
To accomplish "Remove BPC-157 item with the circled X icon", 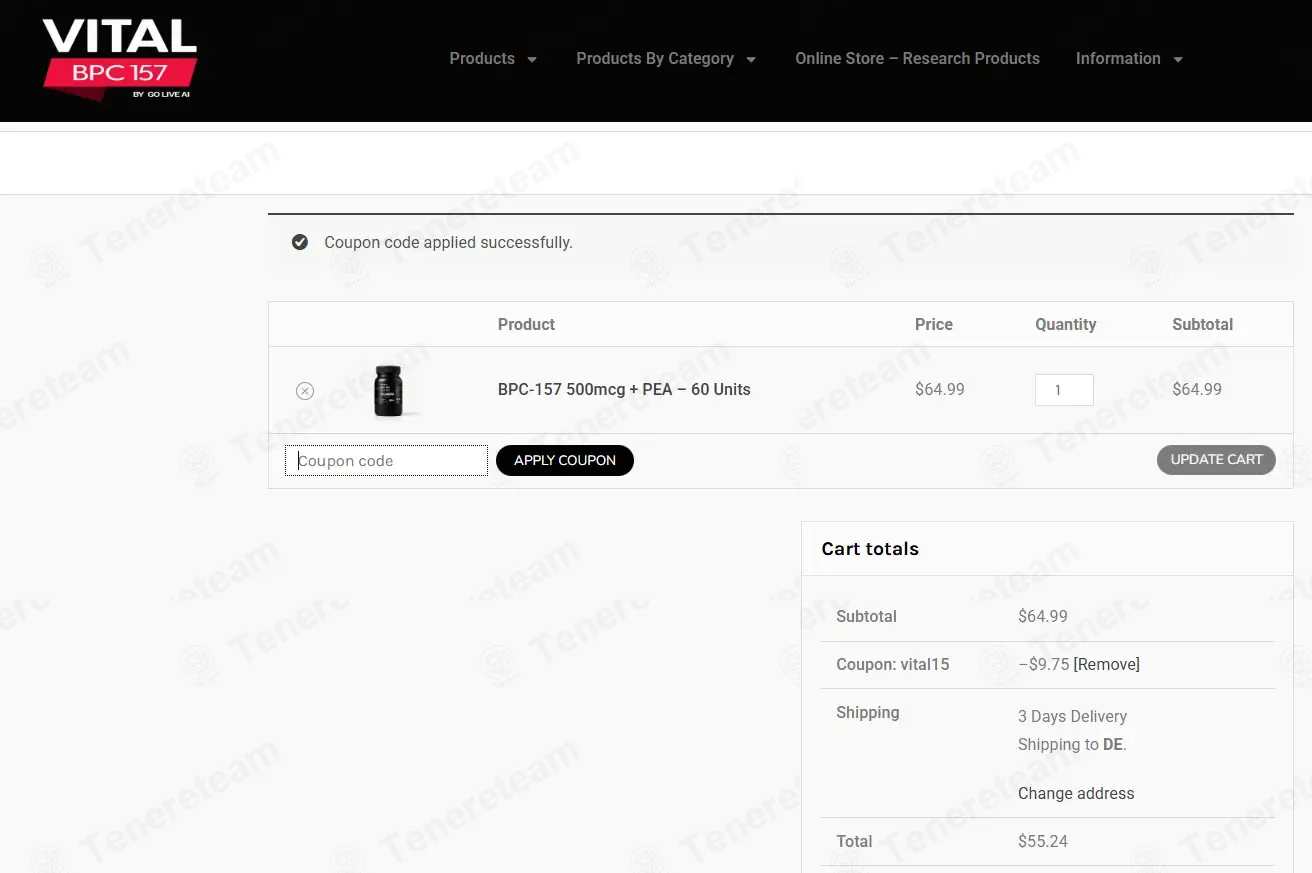I will point(305,391).
